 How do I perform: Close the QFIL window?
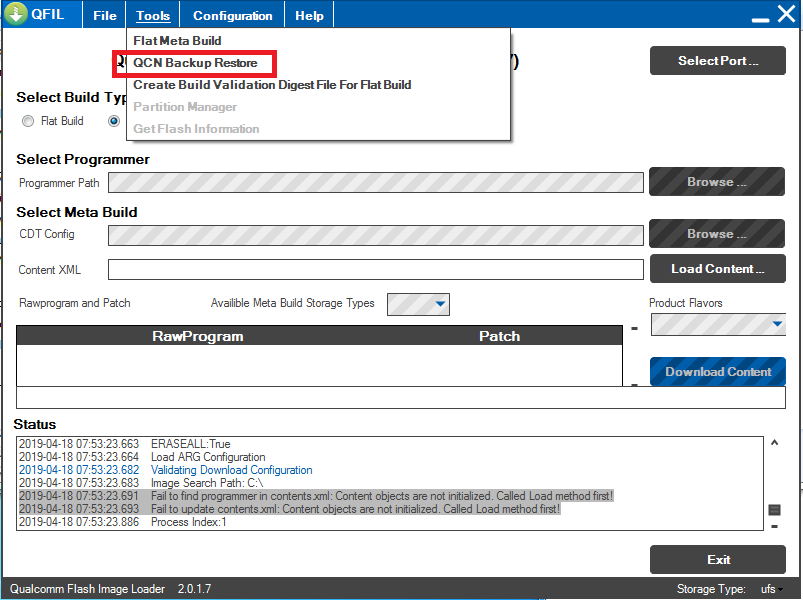(786, 16)
